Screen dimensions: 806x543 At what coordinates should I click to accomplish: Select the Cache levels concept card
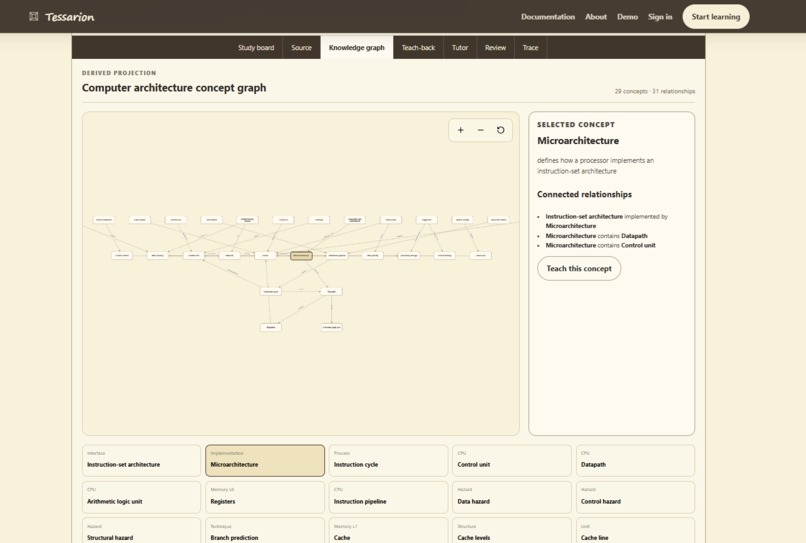click(x=512, y=531)
